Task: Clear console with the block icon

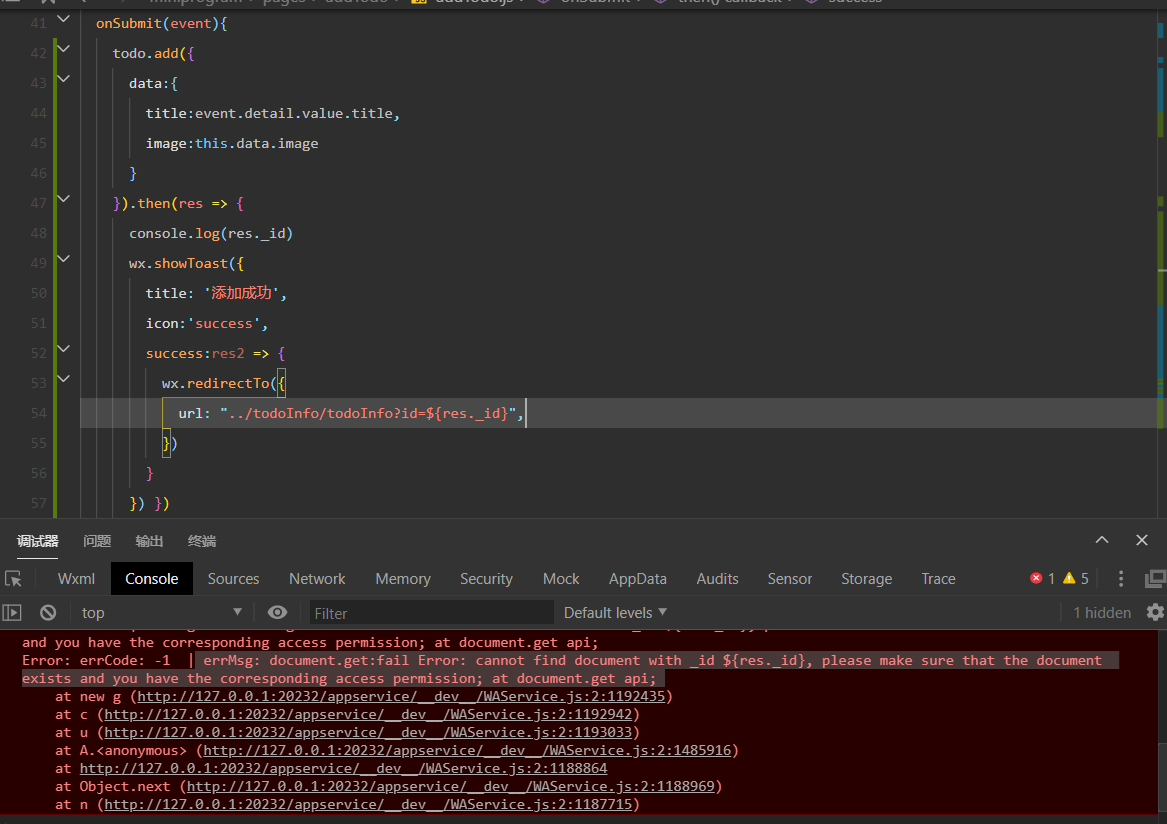Action: [x=48, y=613]
